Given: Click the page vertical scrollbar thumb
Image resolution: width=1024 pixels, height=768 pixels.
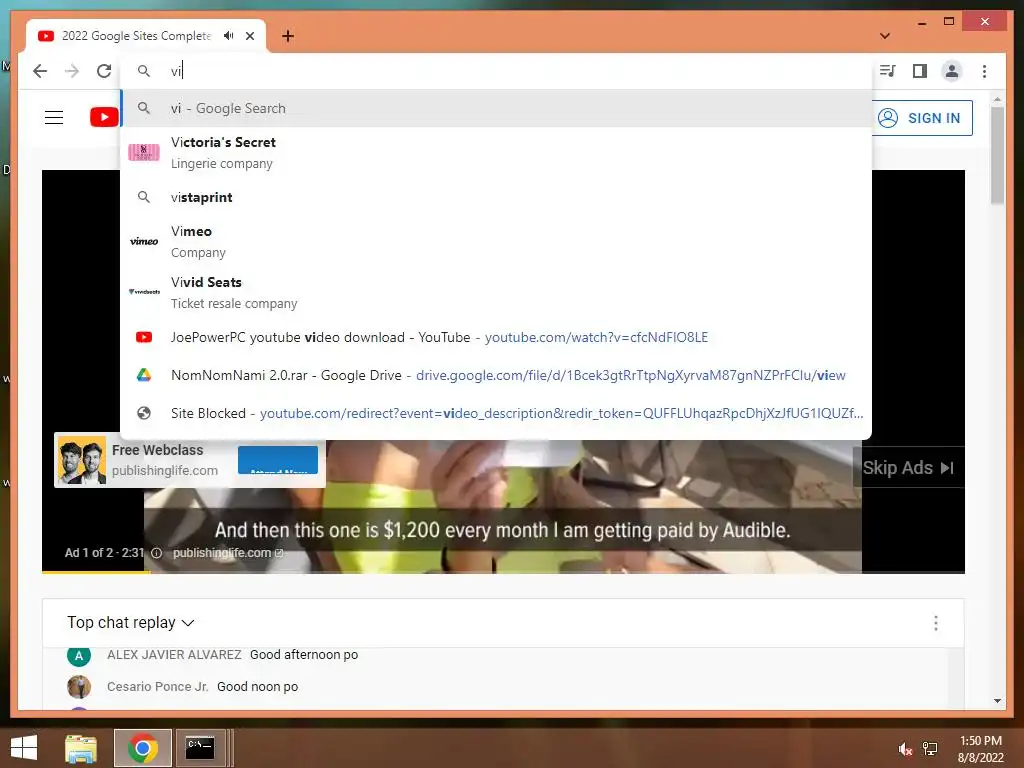Looking at the screenshot, I should (997, 155).
